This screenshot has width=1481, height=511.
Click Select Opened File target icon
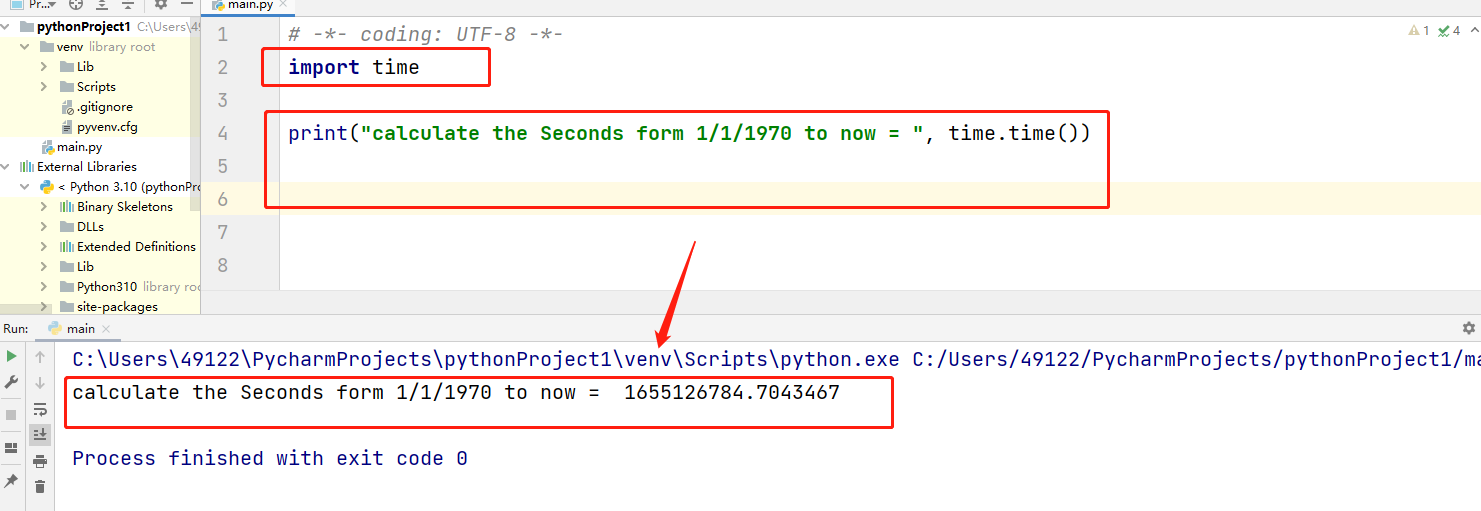(75, 5)
